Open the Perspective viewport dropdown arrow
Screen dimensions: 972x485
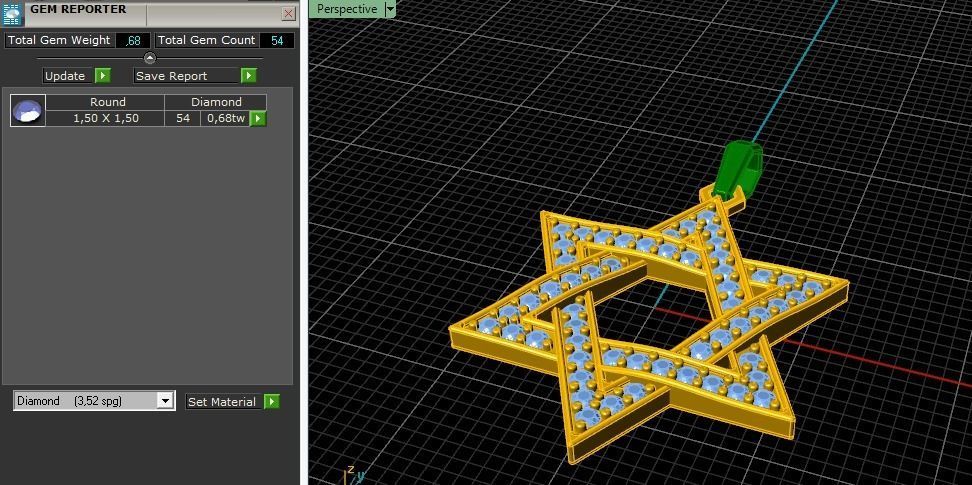pyautogui.click(x=389, y=9)
